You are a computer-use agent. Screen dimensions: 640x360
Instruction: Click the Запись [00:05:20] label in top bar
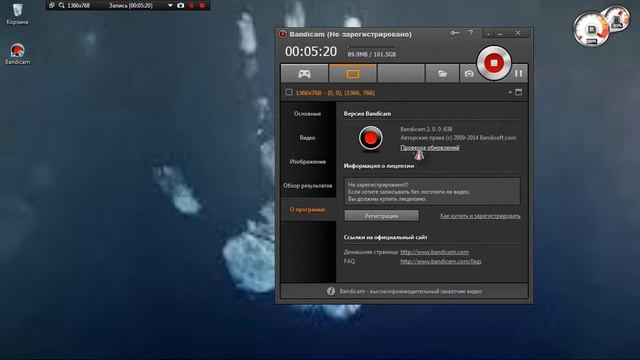[x=131, y=6]
